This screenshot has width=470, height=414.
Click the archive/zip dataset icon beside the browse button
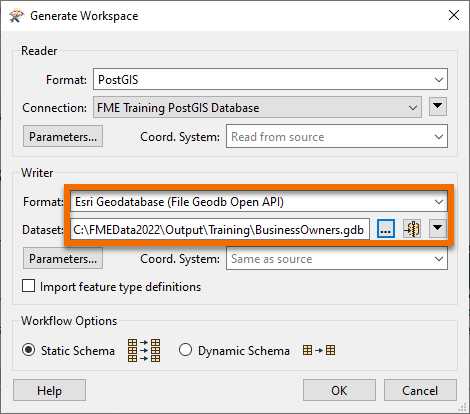tap(412, 229)
